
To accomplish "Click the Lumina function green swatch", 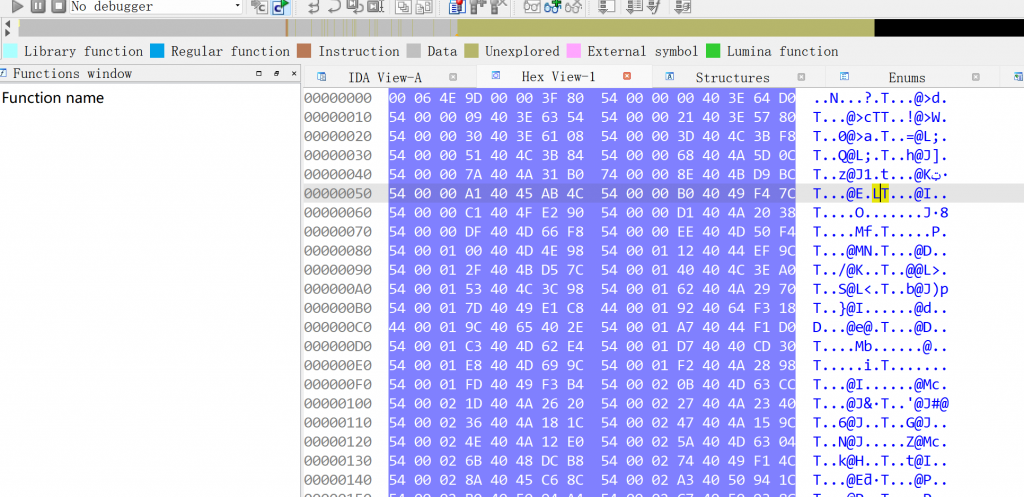I will pyautogui.click(x=713, y=51).
